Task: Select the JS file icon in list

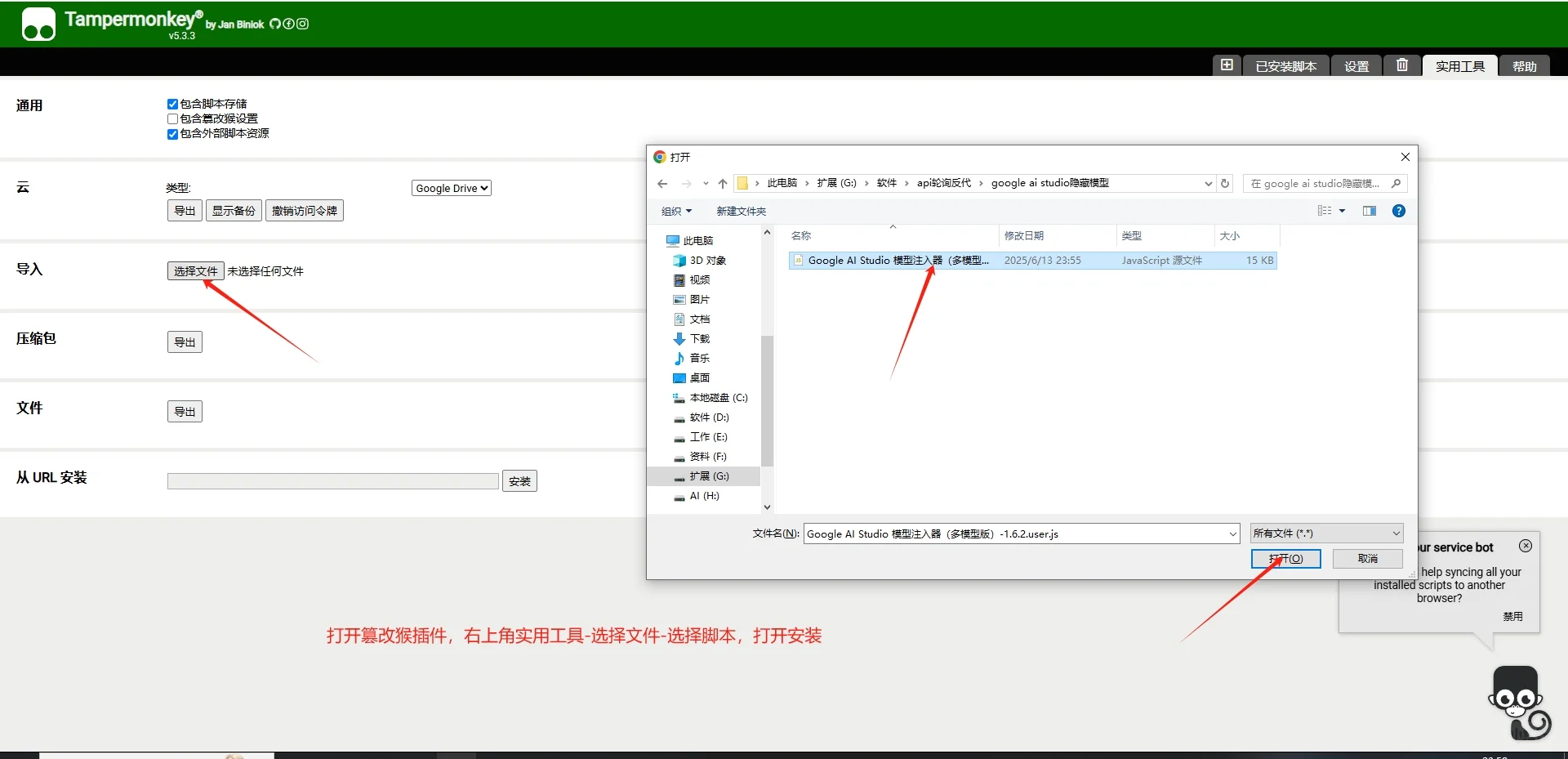Action: click(x=799, y=261)
